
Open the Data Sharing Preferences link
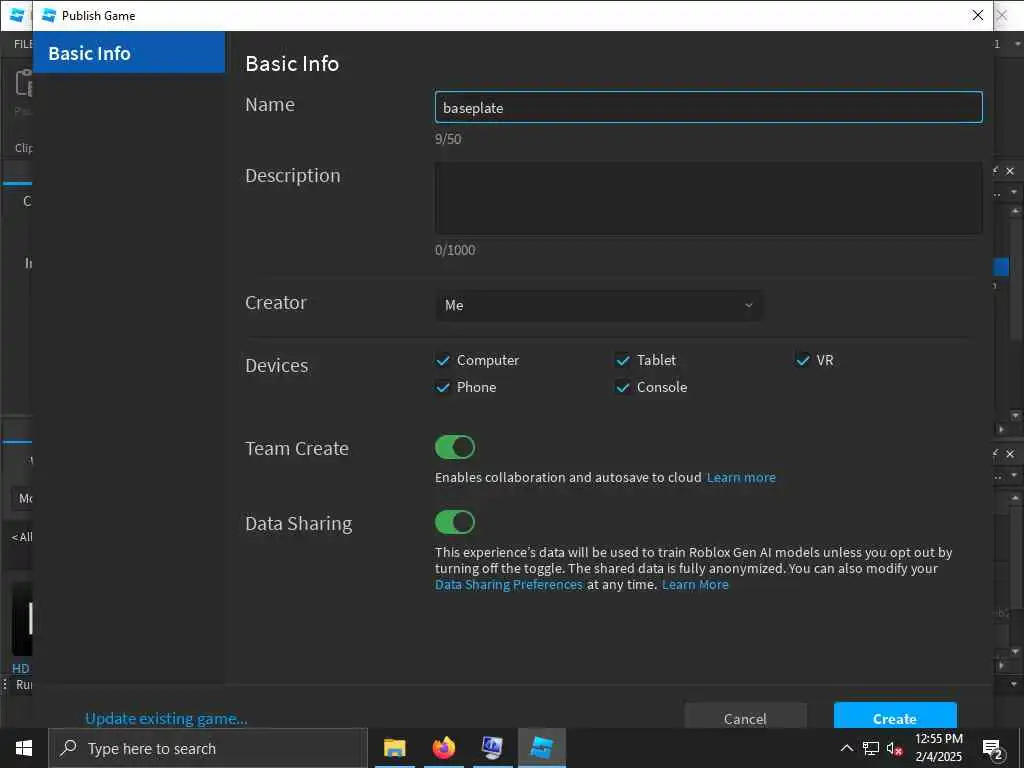(x=509, y=584)
